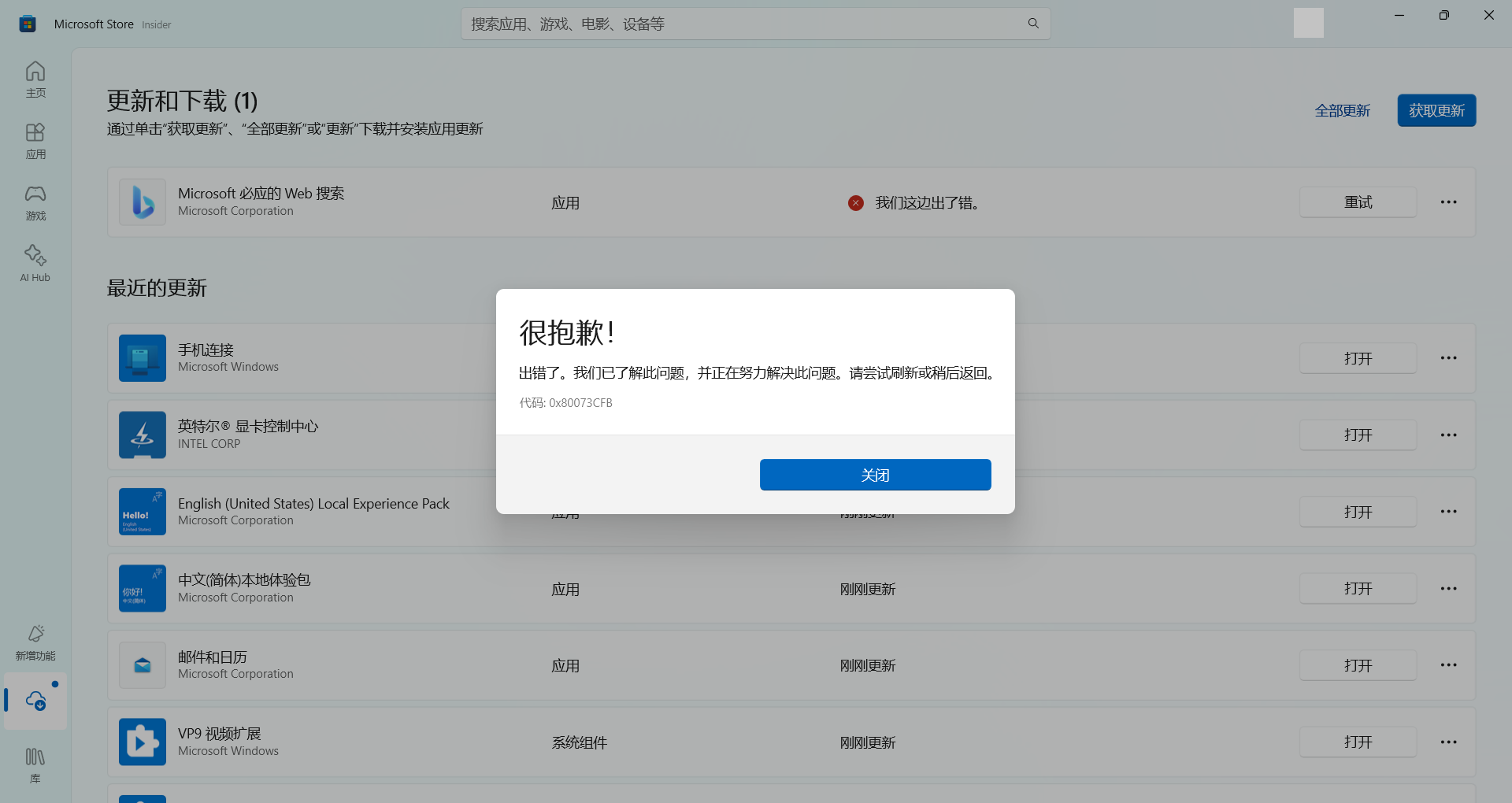The height and width of the screenshot is (803, 1512).
Task: Close the error dialog with 关闭 button
Action: coord(875,475)
